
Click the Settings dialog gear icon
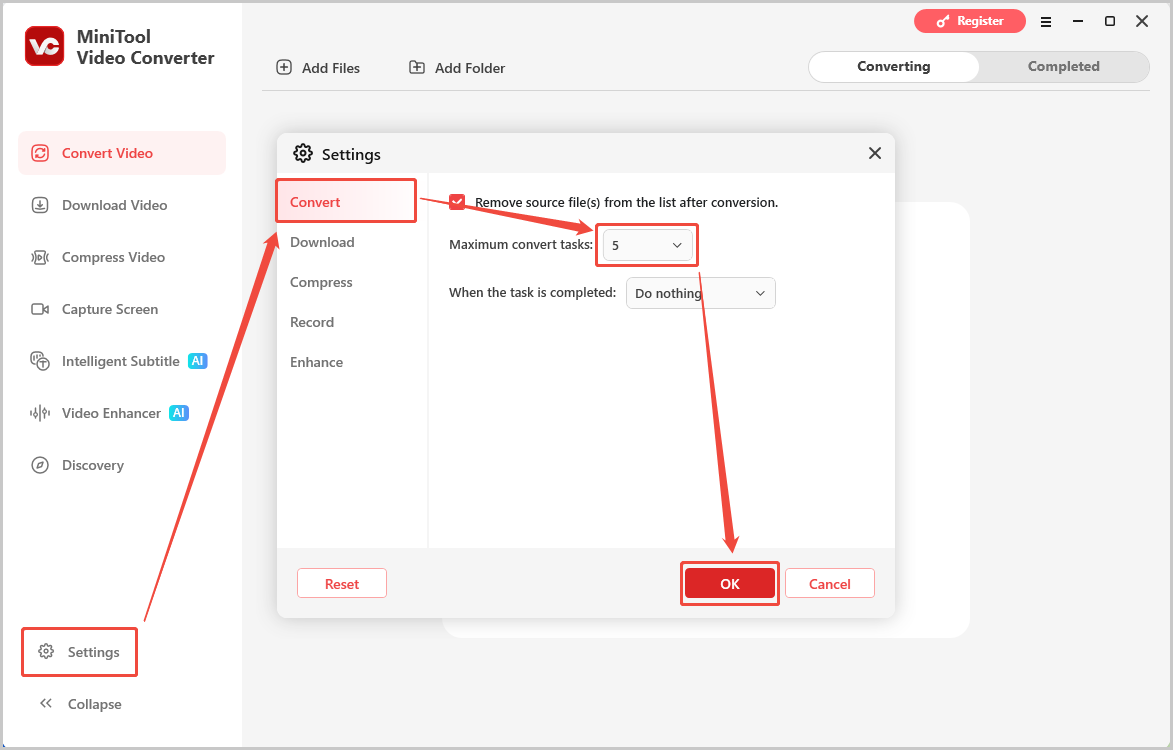point(303,153)
